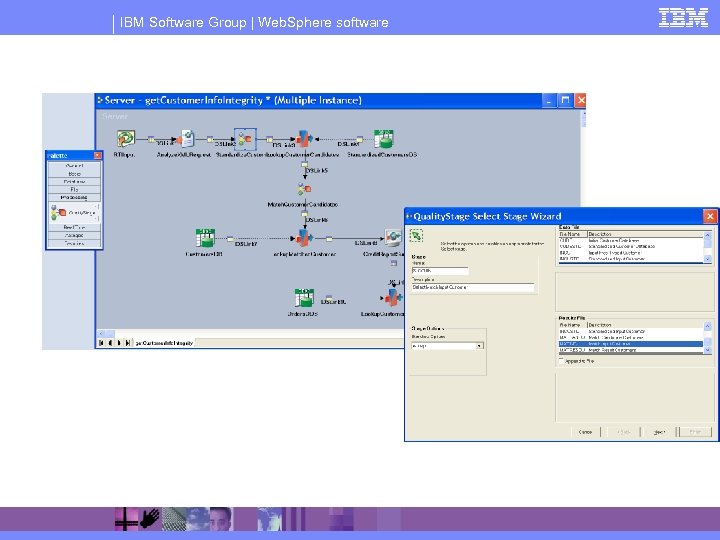Click the MatchCustomerCandidates stage label
Viewport: 720px width, 540px height.
coord(303,204)
